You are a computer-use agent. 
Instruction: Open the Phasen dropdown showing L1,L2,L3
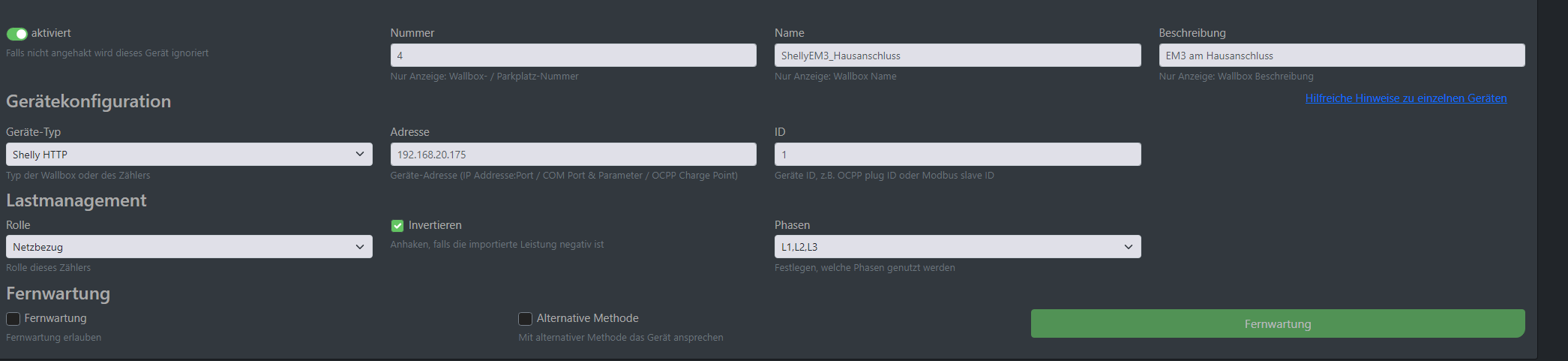tap(958, 247)
